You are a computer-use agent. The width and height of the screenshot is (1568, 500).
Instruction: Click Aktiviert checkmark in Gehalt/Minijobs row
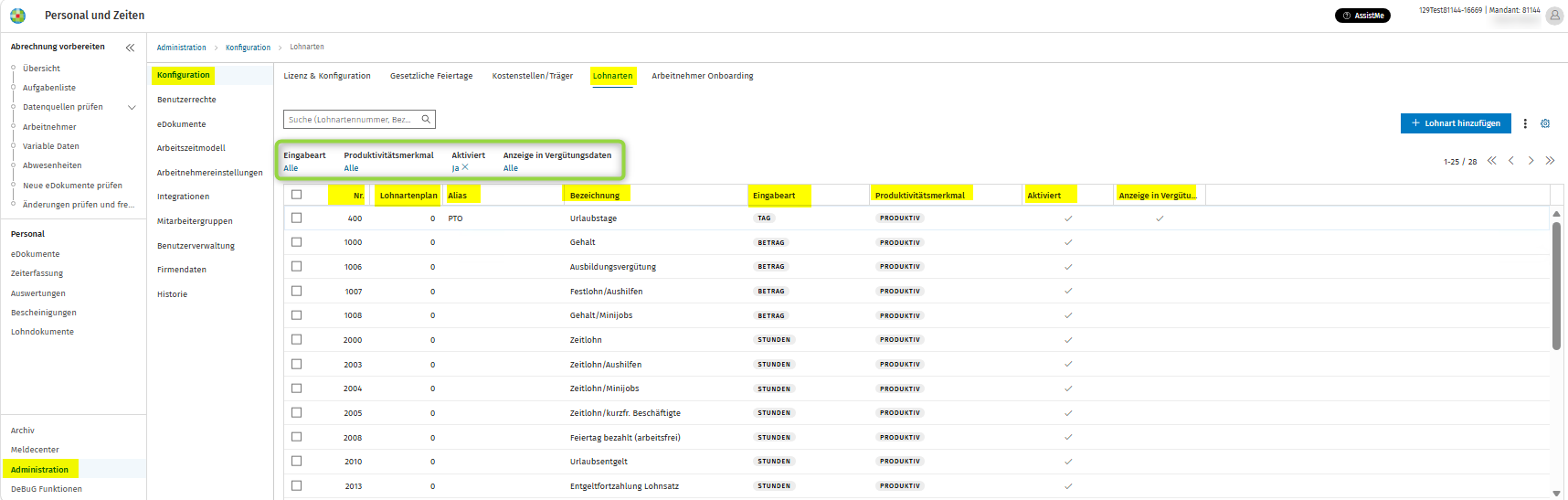pyautogui.click(x=1068, y=315)
